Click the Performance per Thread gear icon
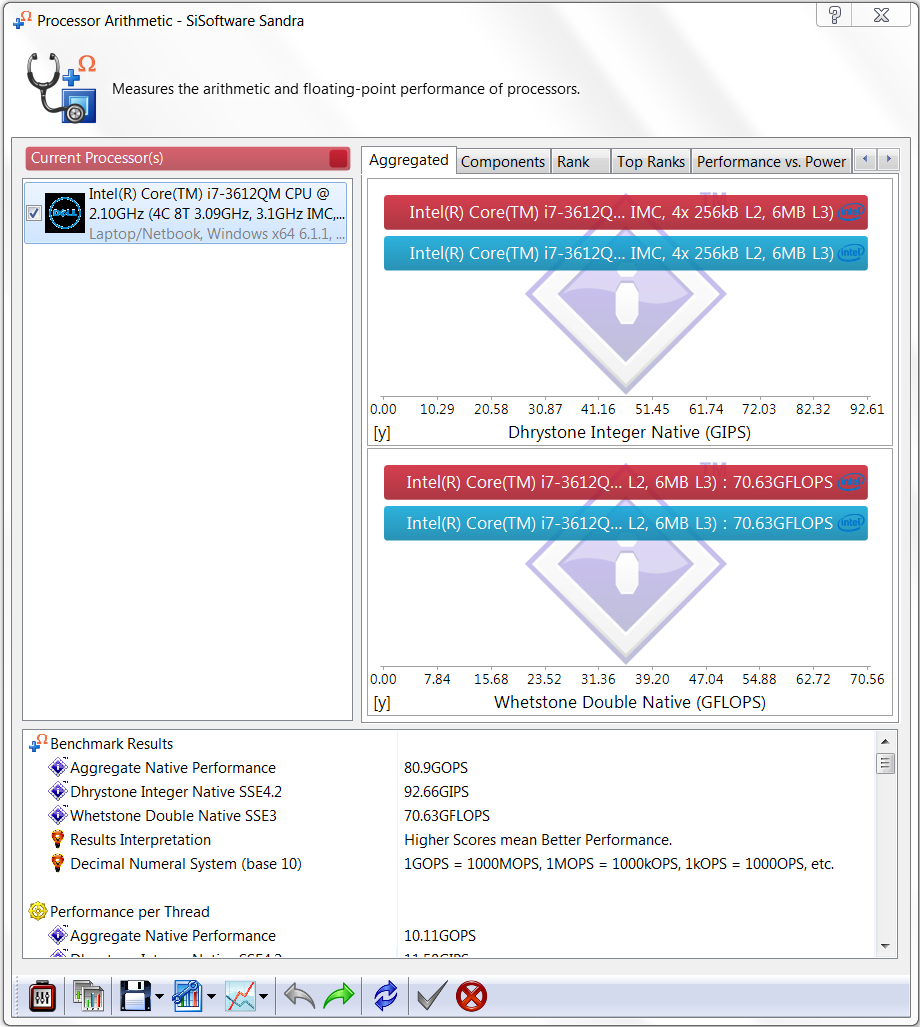Viewport: 920px width, 1027px height. tap(38, 911)
